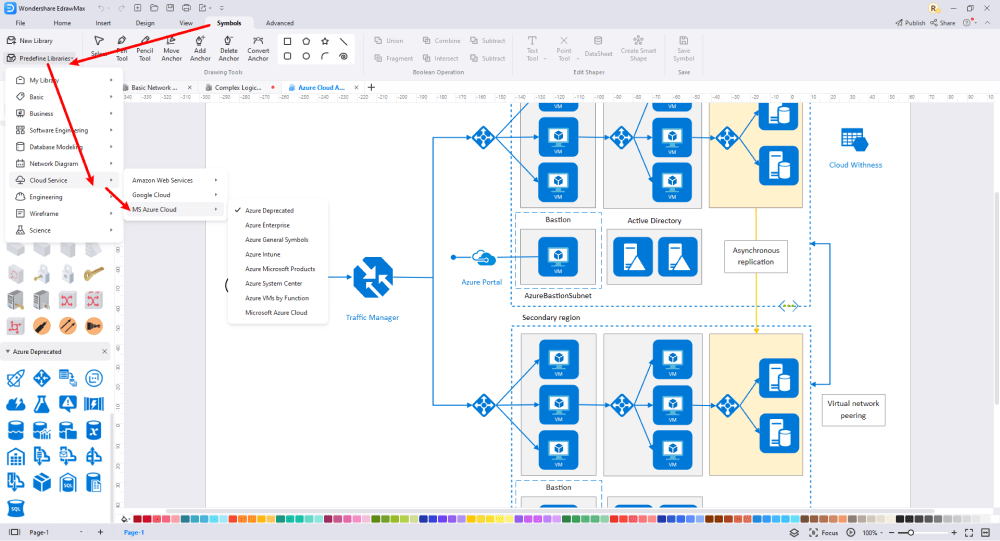Choose the straight line drawing tool
1000x541 pixels.
tap(343, 41)
